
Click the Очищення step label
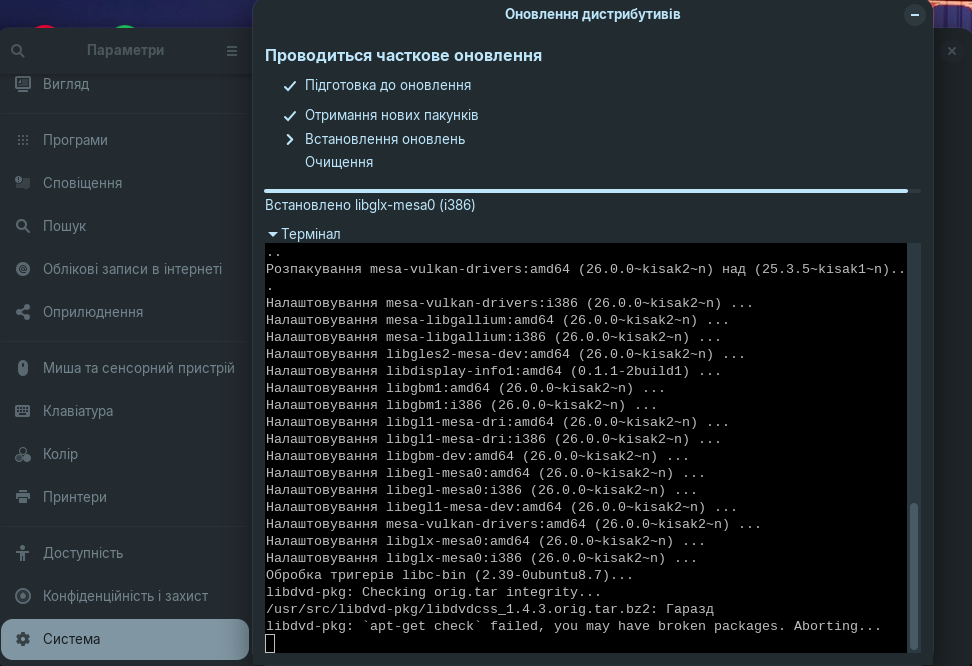click(339, 162)
